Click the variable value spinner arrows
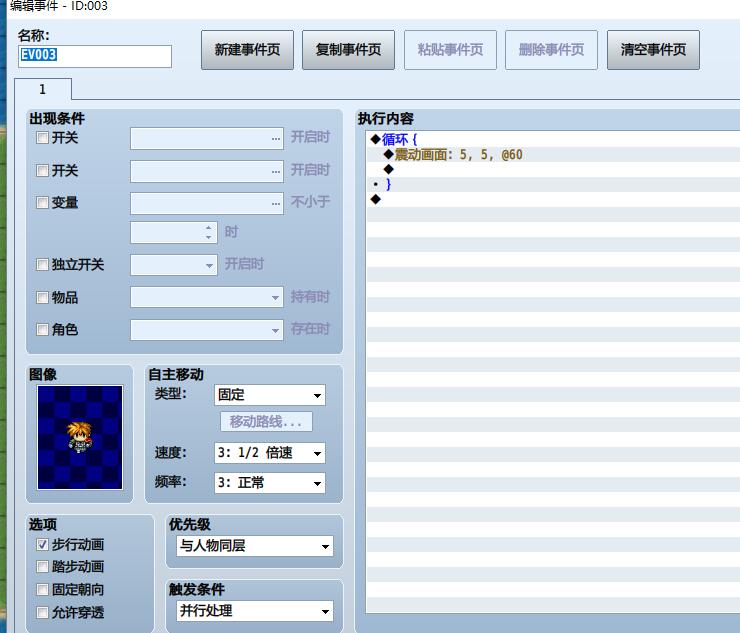Image resolution: width=740 pixels, height=633 pixels. (x=209, y=232)
